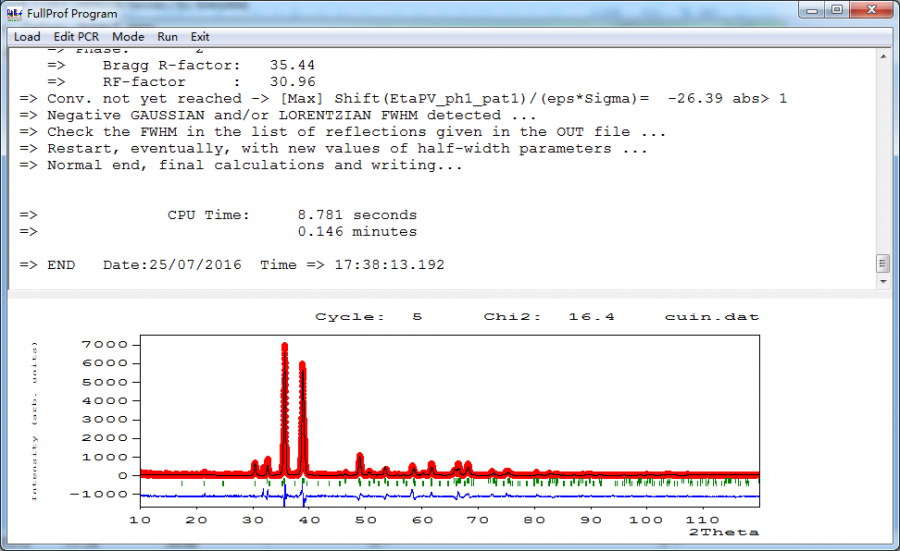Open the Run menu

[x=168, y=37]
